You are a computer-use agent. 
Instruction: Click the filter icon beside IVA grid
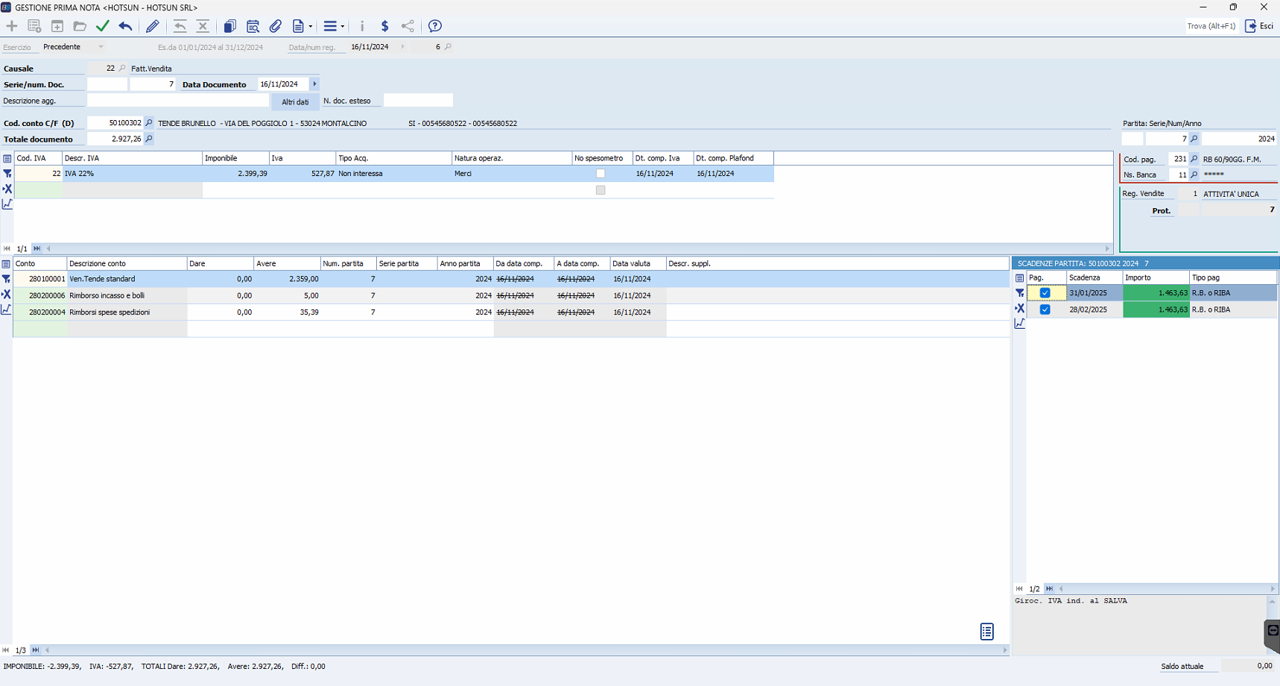(x=7, y=174)
